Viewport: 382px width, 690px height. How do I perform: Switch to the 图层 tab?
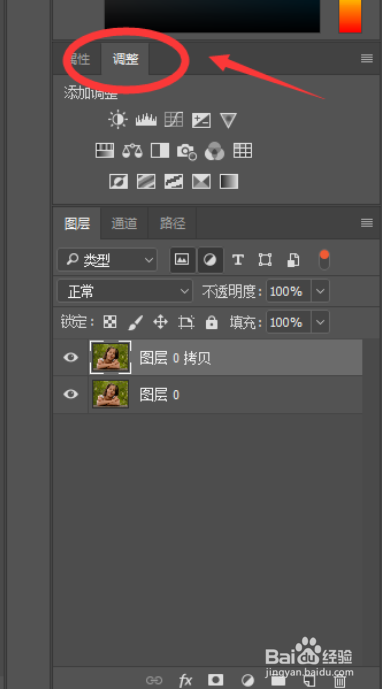[x=77, y=224]
